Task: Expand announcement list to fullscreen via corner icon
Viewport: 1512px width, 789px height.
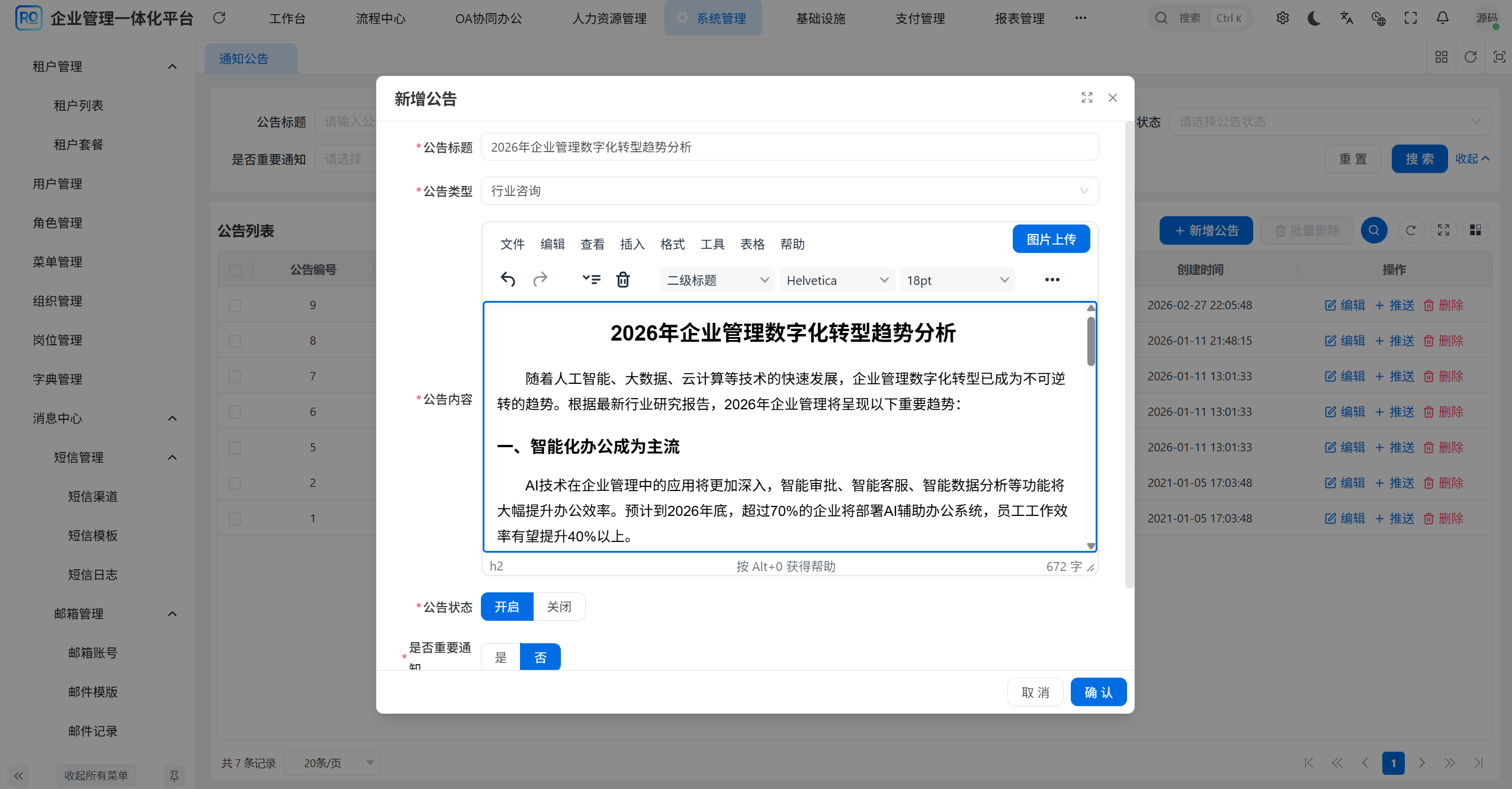Action: click(1443, 230)
